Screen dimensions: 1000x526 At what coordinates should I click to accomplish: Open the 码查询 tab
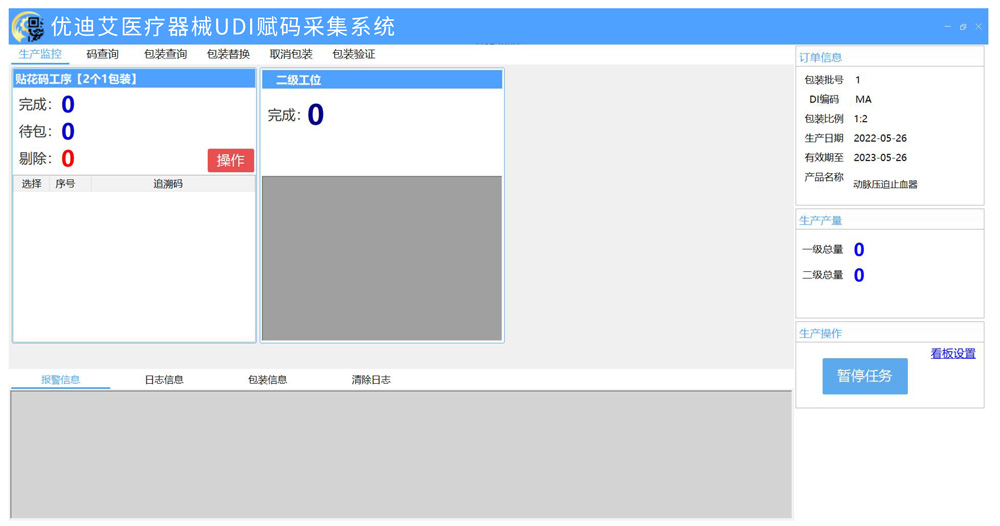click(103, 54)
